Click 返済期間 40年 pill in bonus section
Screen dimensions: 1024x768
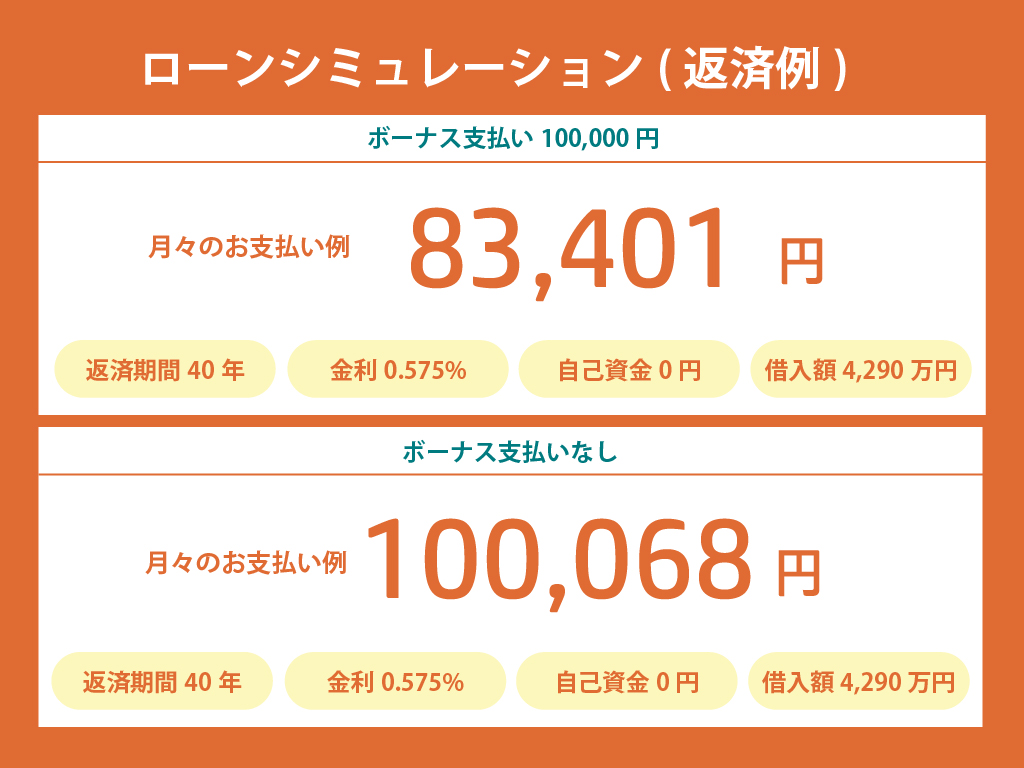point(165,370)
